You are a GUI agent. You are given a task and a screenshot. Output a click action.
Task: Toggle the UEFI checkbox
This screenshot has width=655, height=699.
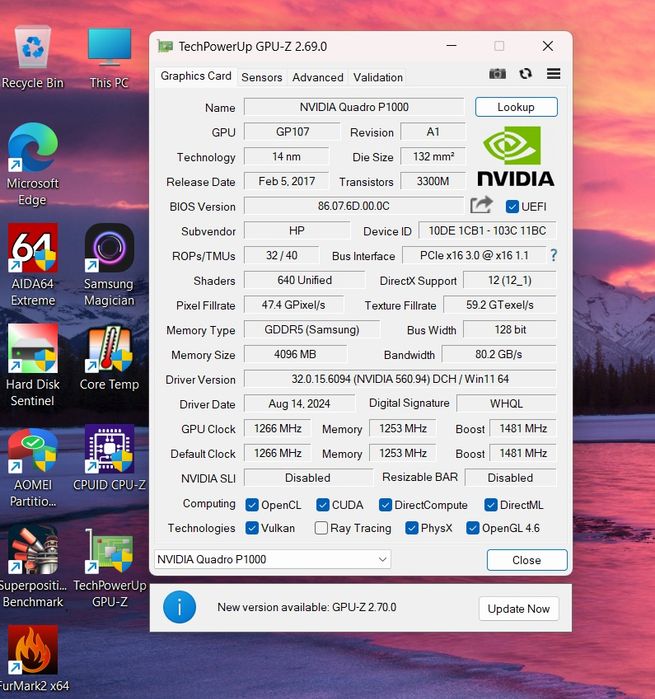point(512,206)
